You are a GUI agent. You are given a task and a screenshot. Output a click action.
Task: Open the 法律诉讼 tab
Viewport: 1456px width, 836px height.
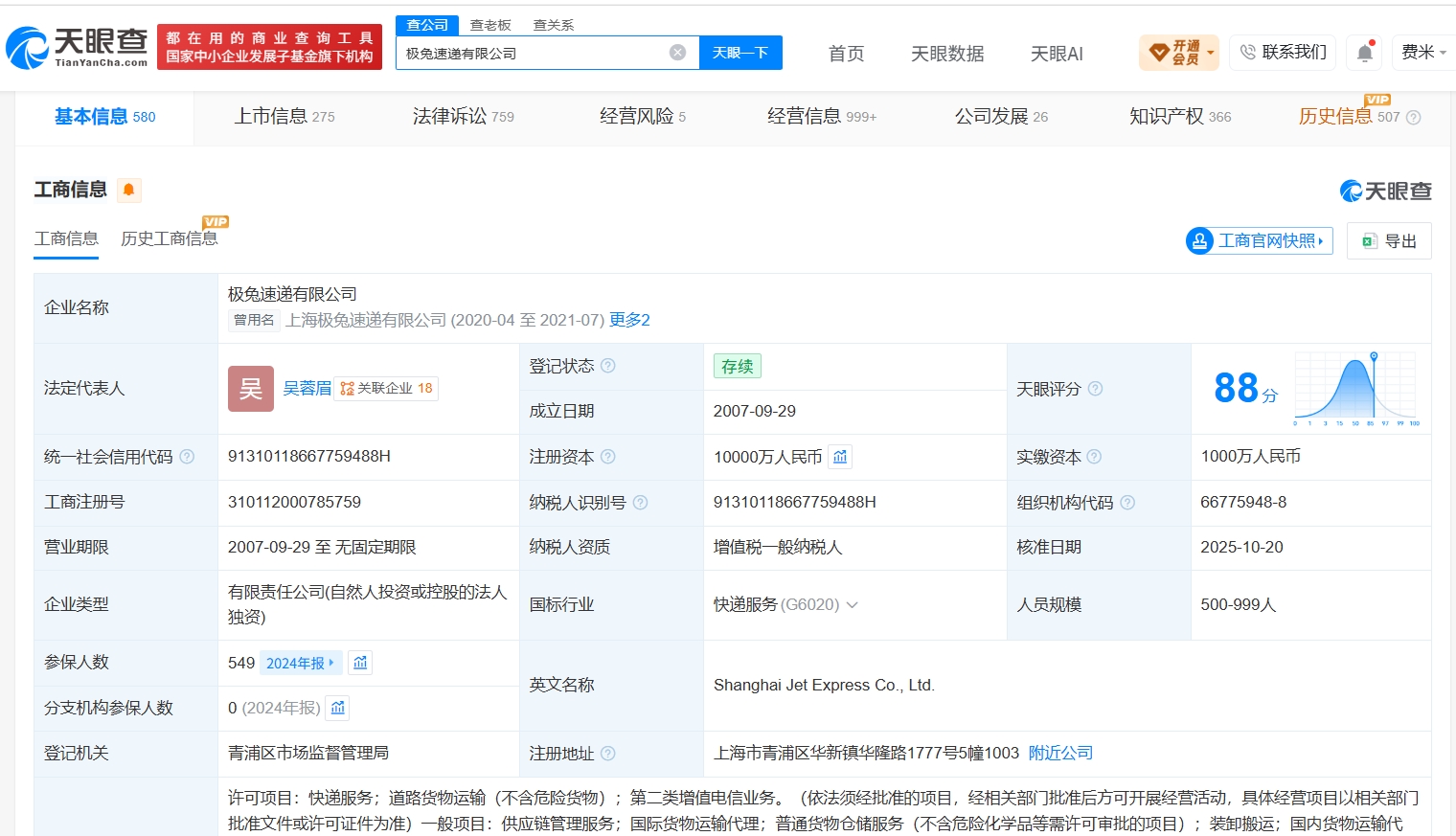click(x=463, y=117)
